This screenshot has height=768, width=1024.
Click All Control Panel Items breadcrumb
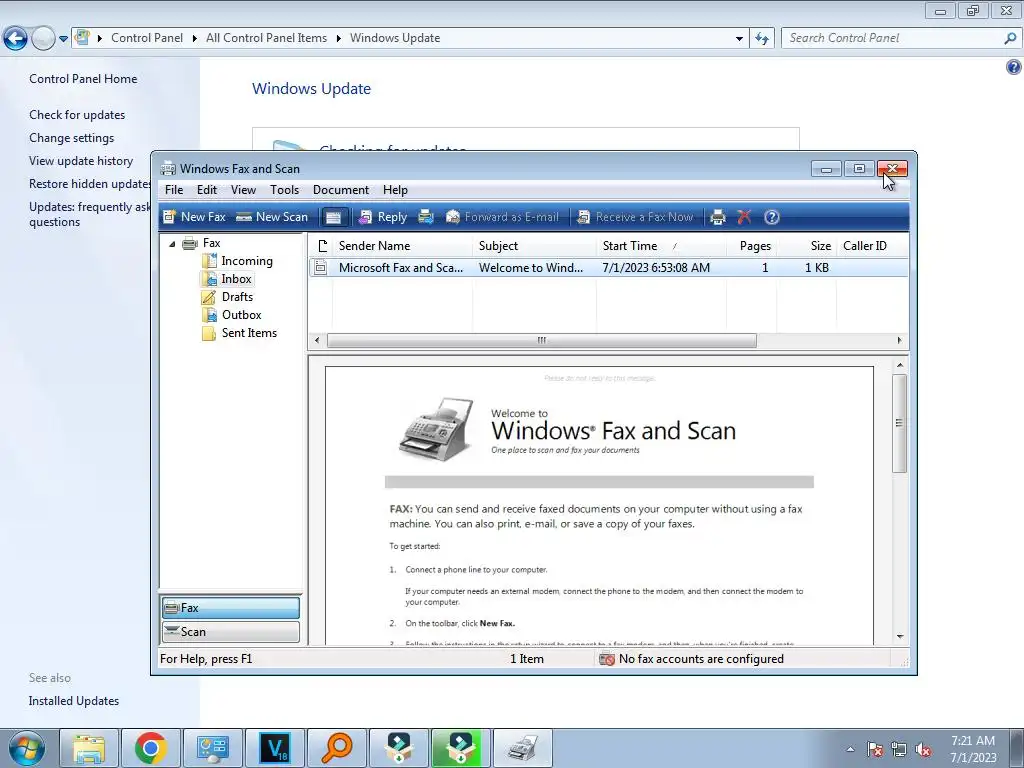(266, 38)
